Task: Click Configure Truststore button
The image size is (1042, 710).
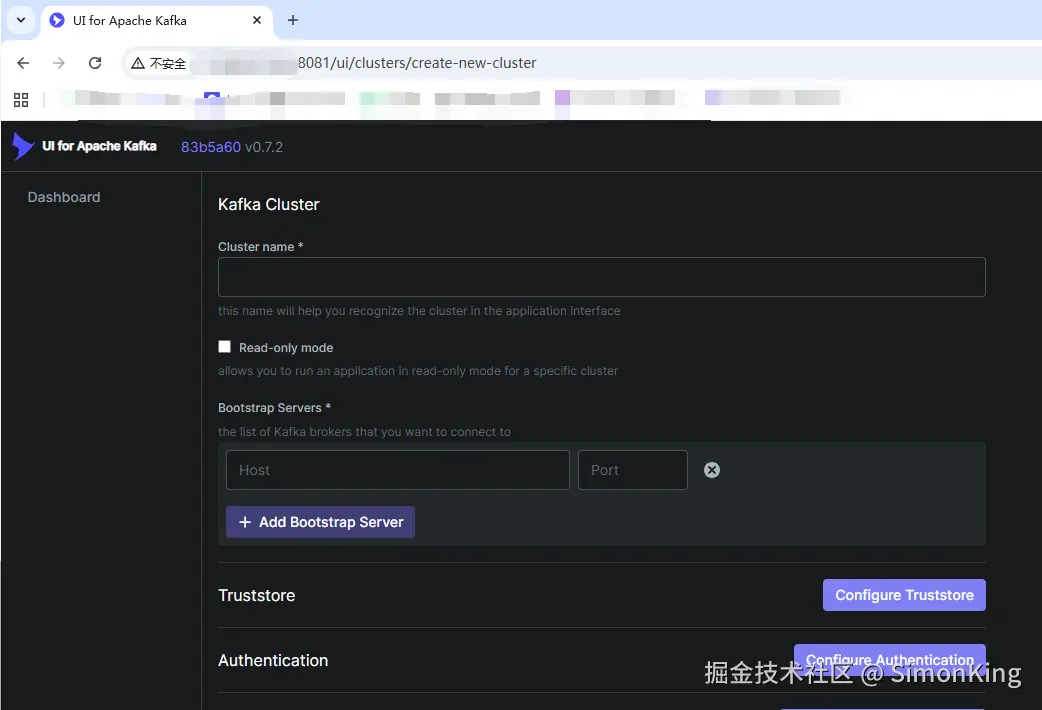Action: coord(904,595)
